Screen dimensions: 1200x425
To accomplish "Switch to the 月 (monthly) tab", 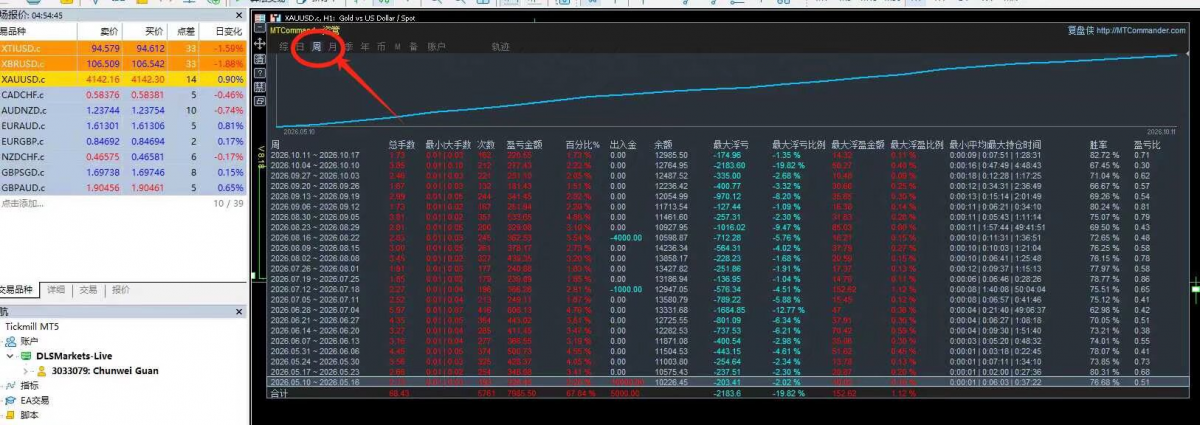I will (x=333, y=47).
